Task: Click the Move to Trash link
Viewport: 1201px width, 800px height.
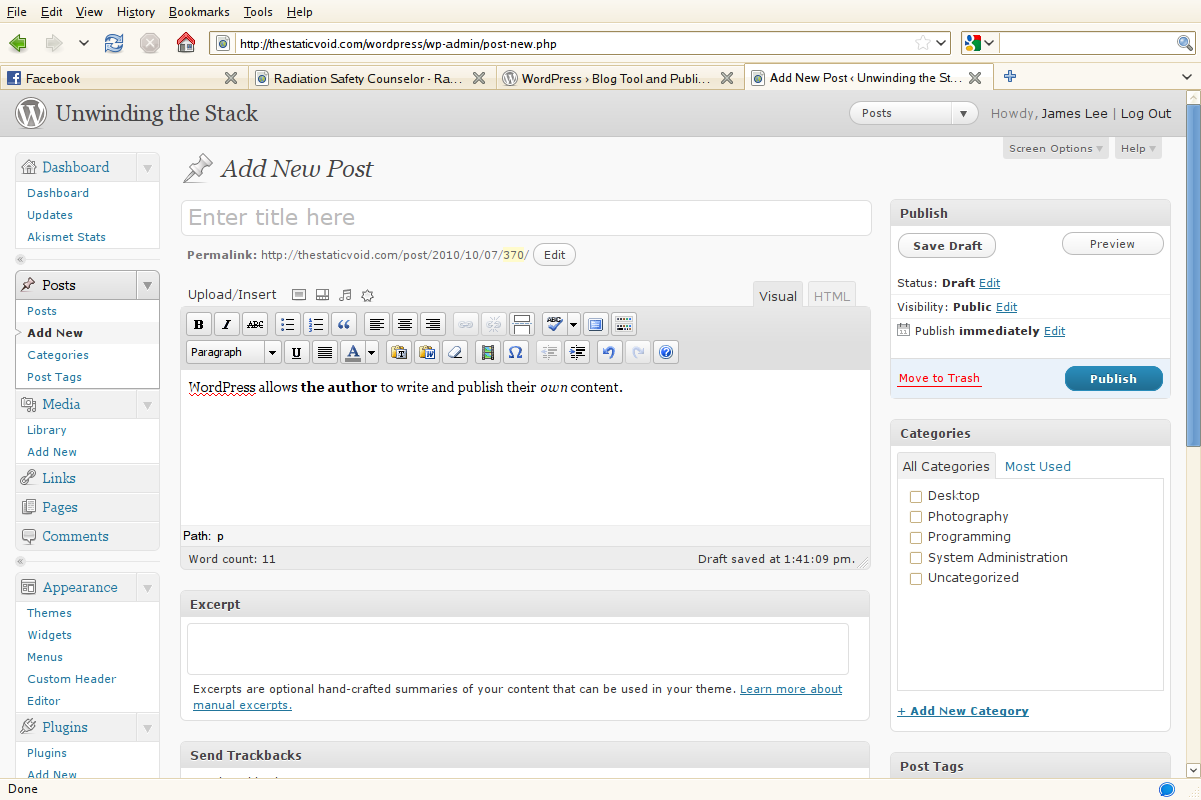Action: (939, 379)
